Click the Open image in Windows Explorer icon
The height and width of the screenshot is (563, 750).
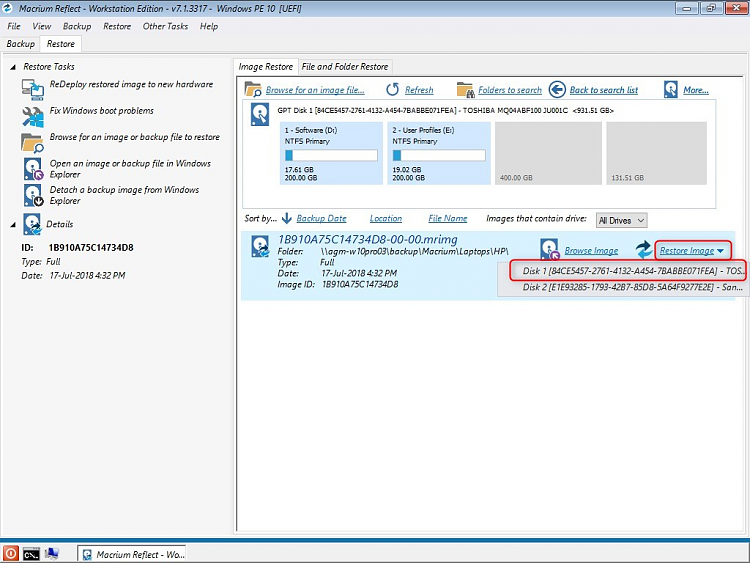[33, 169]
